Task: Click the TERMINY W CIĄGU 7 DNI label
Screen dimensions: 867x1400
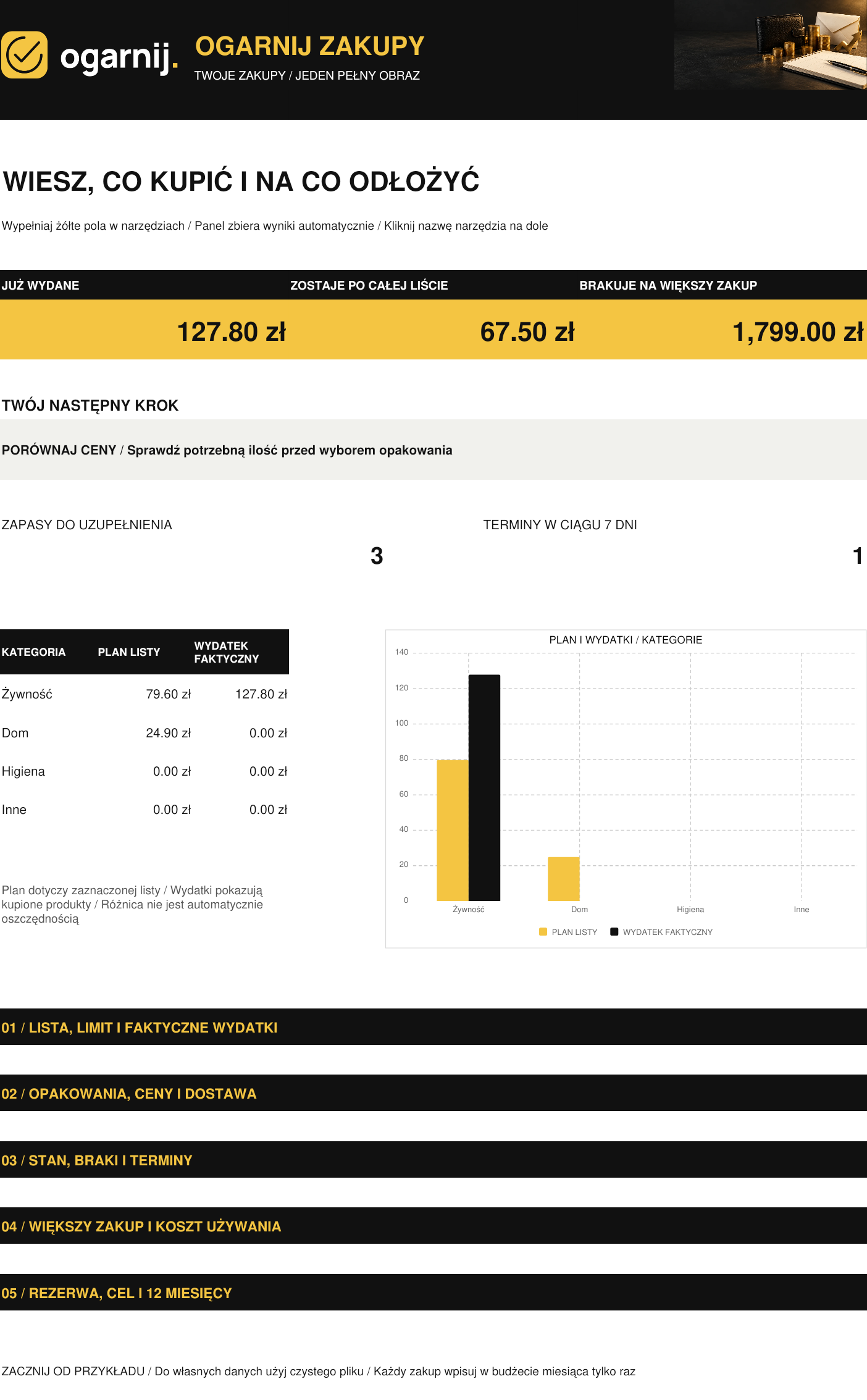Action: pyautogui.click(x=560, y=525)
